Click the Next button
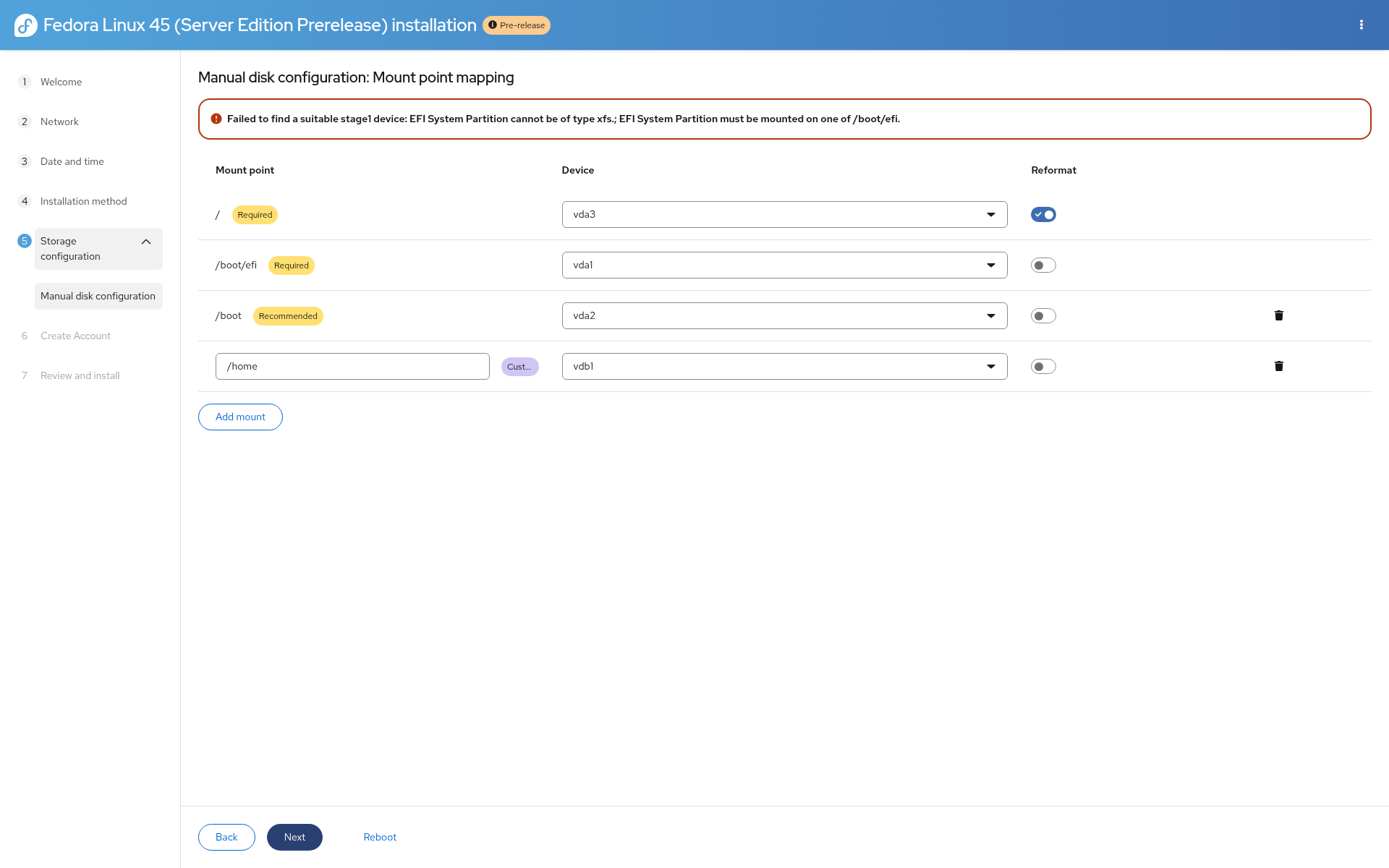Image resolution: width=1389 pixels, height=868 pixels. pos(294,837)
